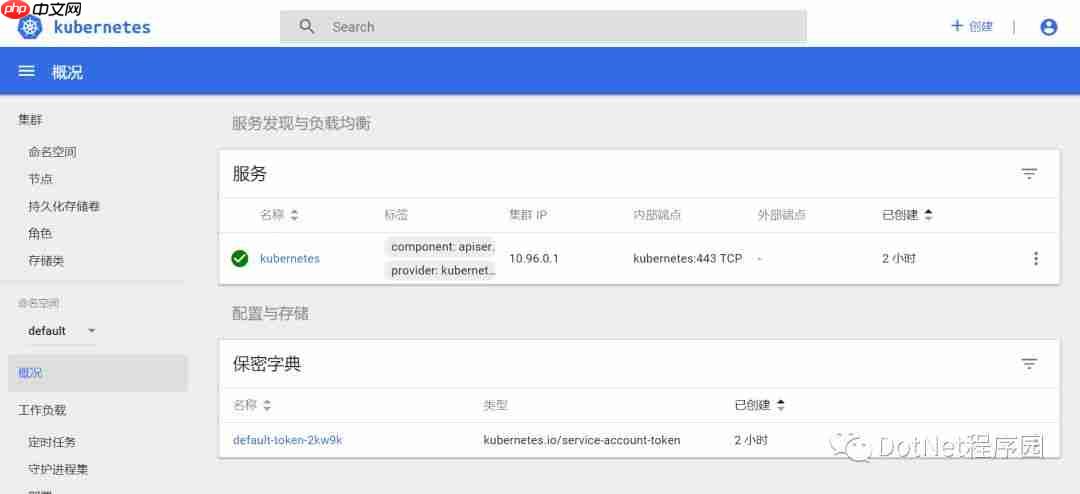Image resolution: width=1080 pixels, height=494 pixels.
Task: Click green status check of kubernetes service
Action: [240, 259]
